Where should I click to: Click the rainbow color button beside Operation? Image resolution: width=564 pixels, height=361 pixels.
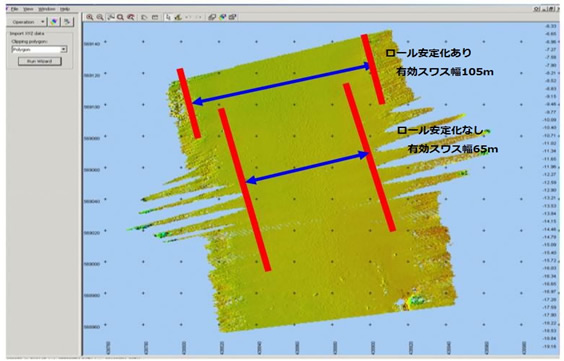[54, 22]
